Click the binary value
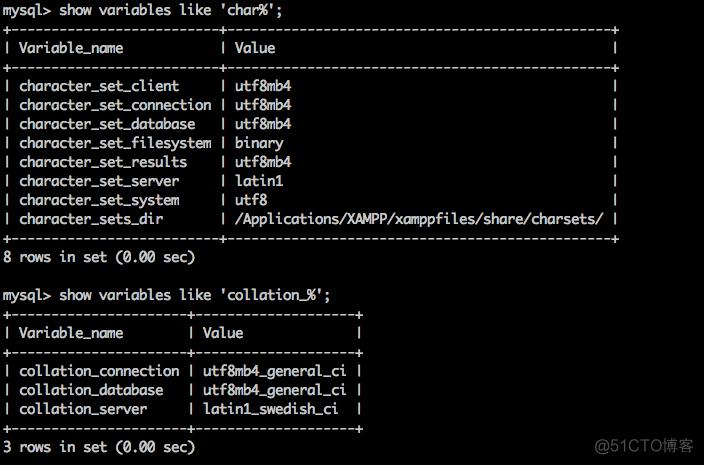 click(259, 143)
